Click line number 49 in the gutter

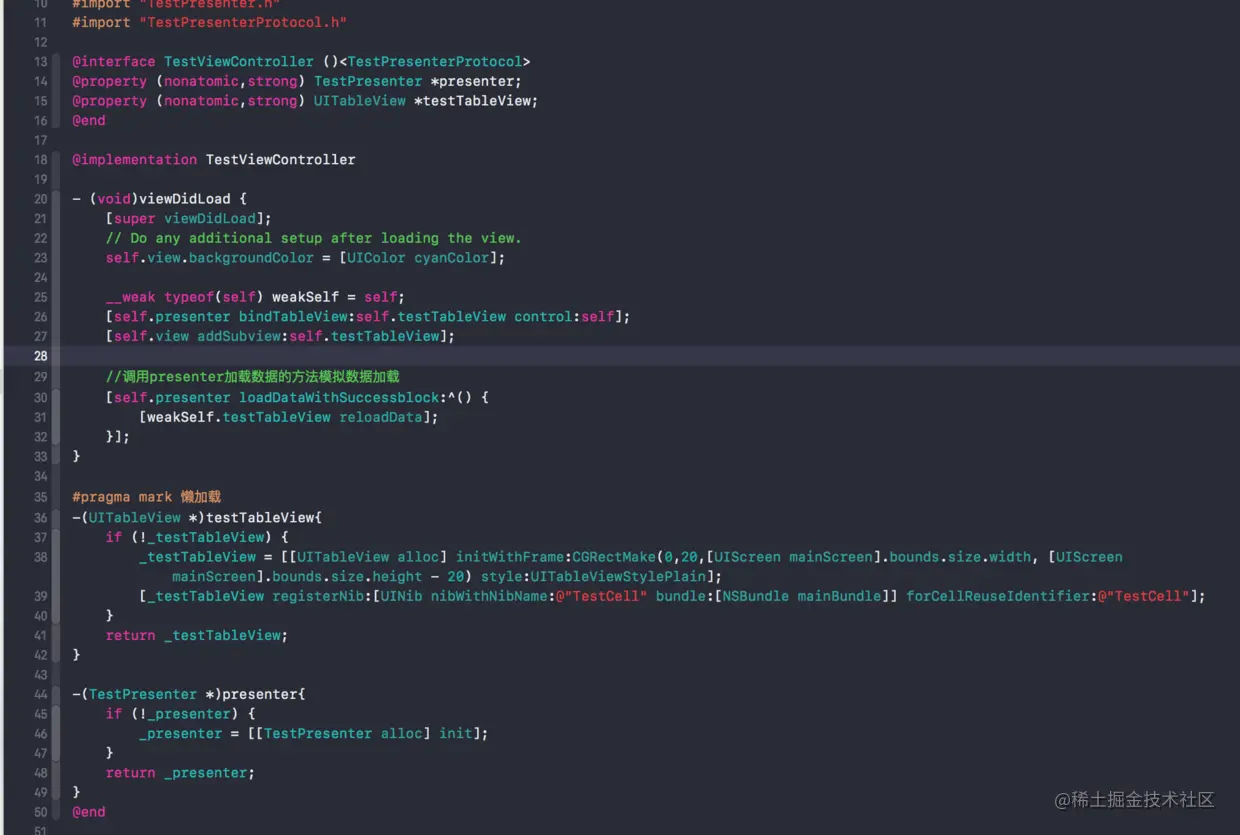40,792
